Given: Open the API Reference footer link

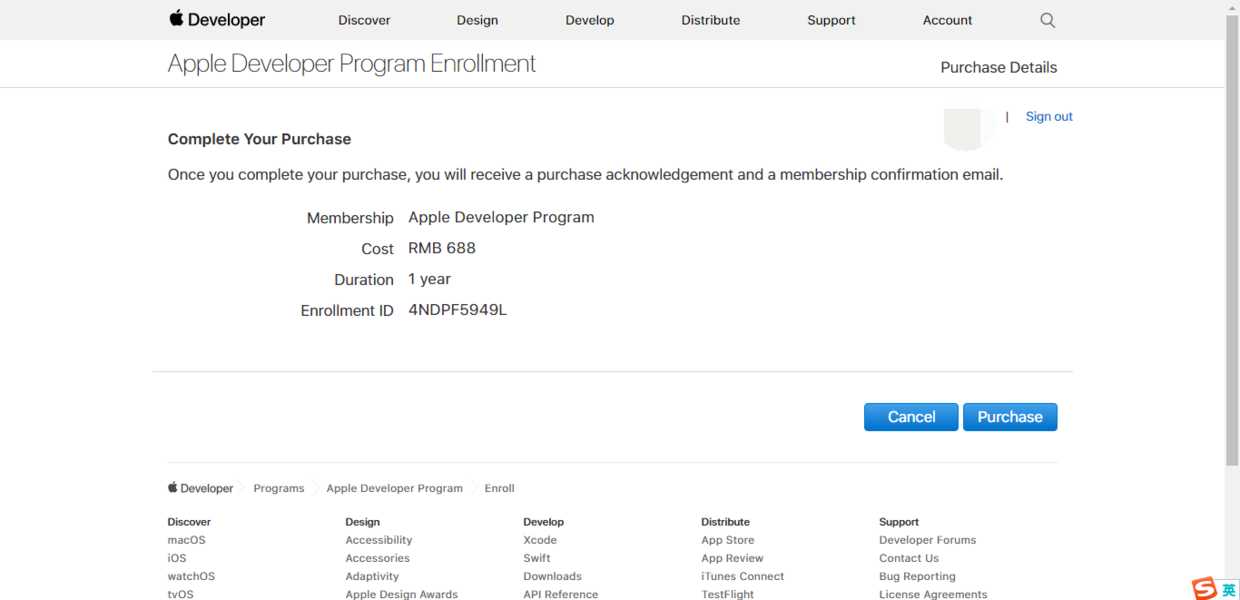Looking at the screenshot, I should [561, 594].
